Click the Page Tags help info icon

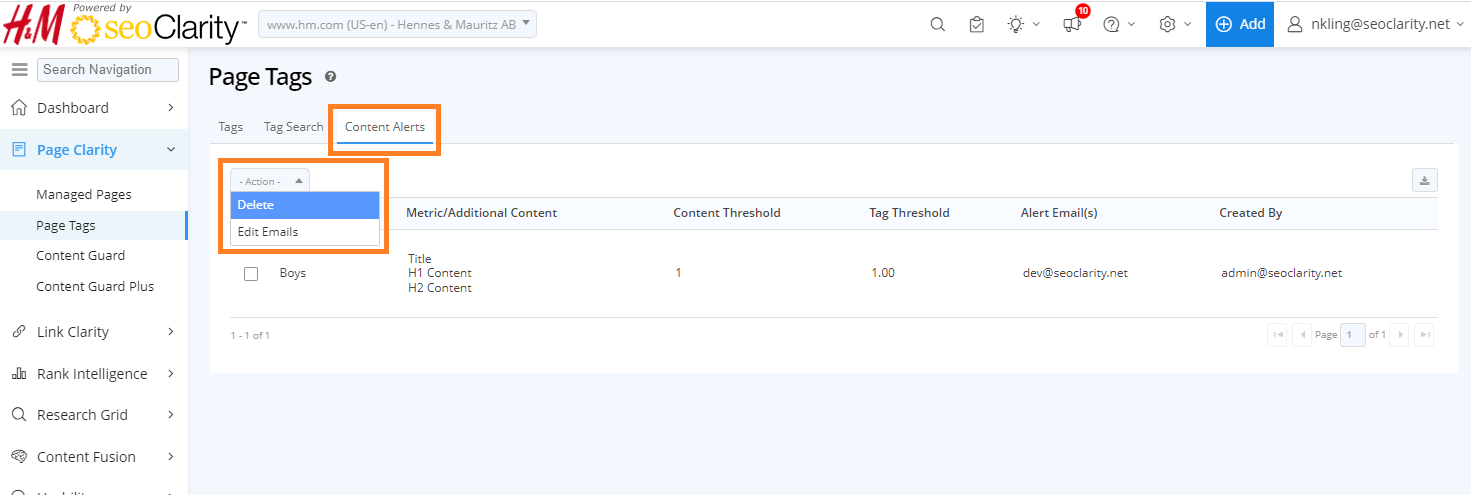point(330,77)
